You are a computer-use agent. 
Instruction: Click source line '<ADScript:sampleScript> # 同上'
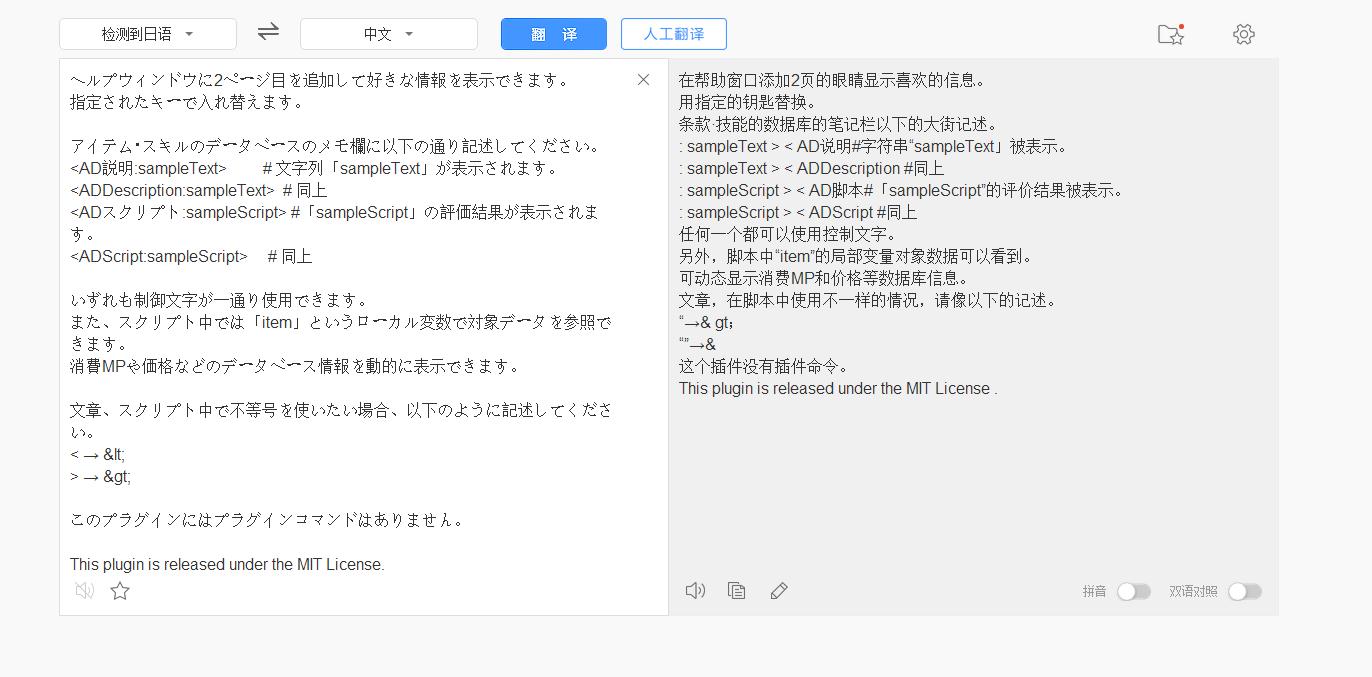(191, 256)
